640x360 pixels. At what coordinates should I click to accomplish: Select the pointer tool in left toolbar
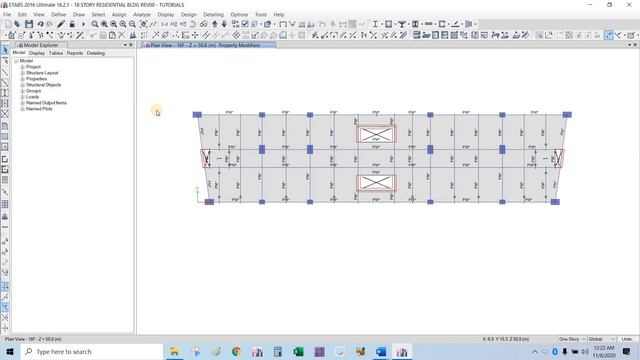coord(5,50)
